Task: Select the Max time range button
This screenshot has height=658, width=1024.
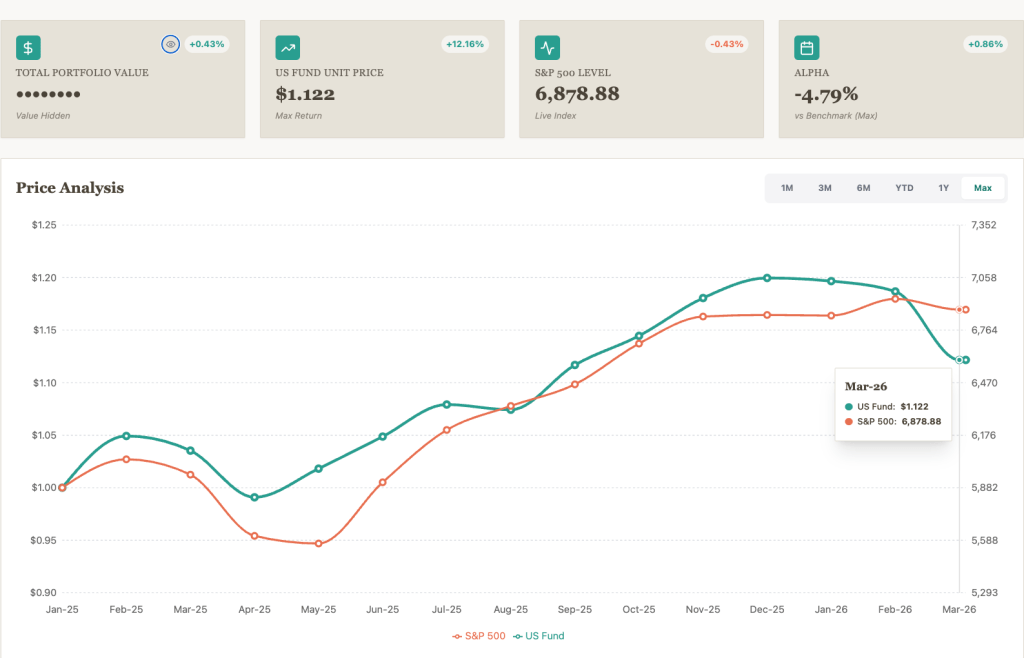Action: [982, 188]
